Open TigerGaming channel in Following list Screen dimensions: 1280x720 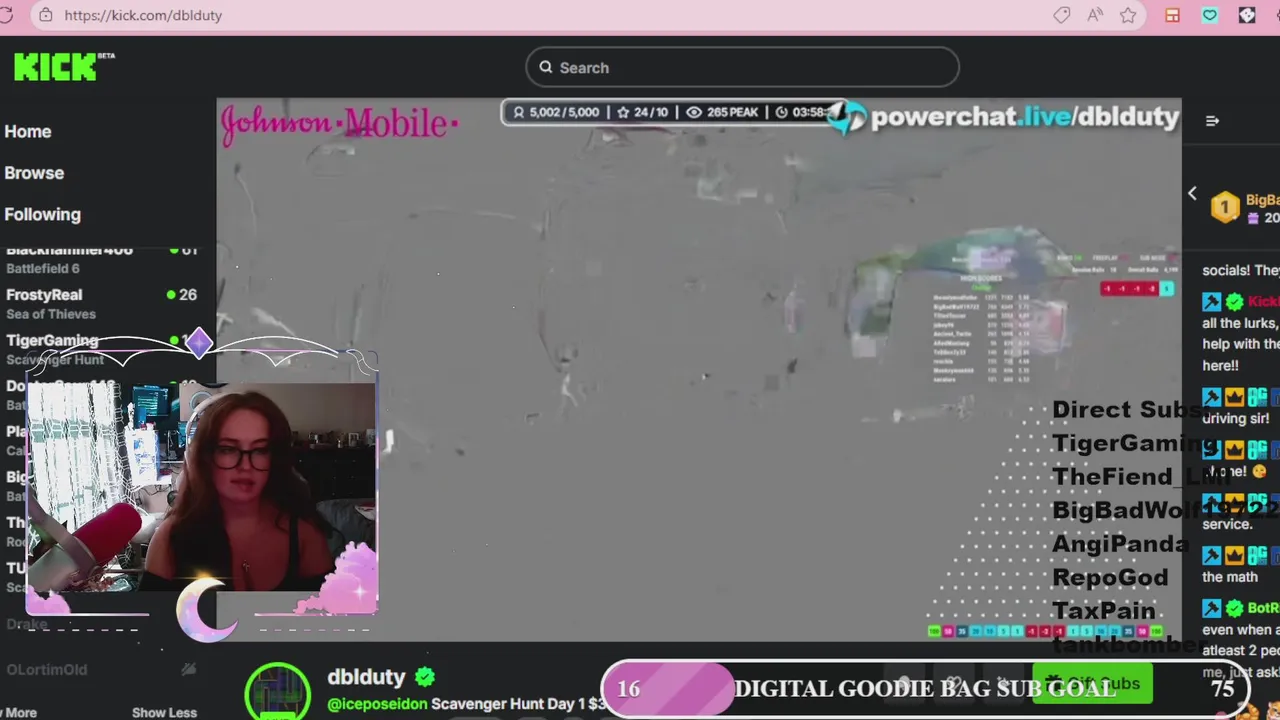point(100,349)
